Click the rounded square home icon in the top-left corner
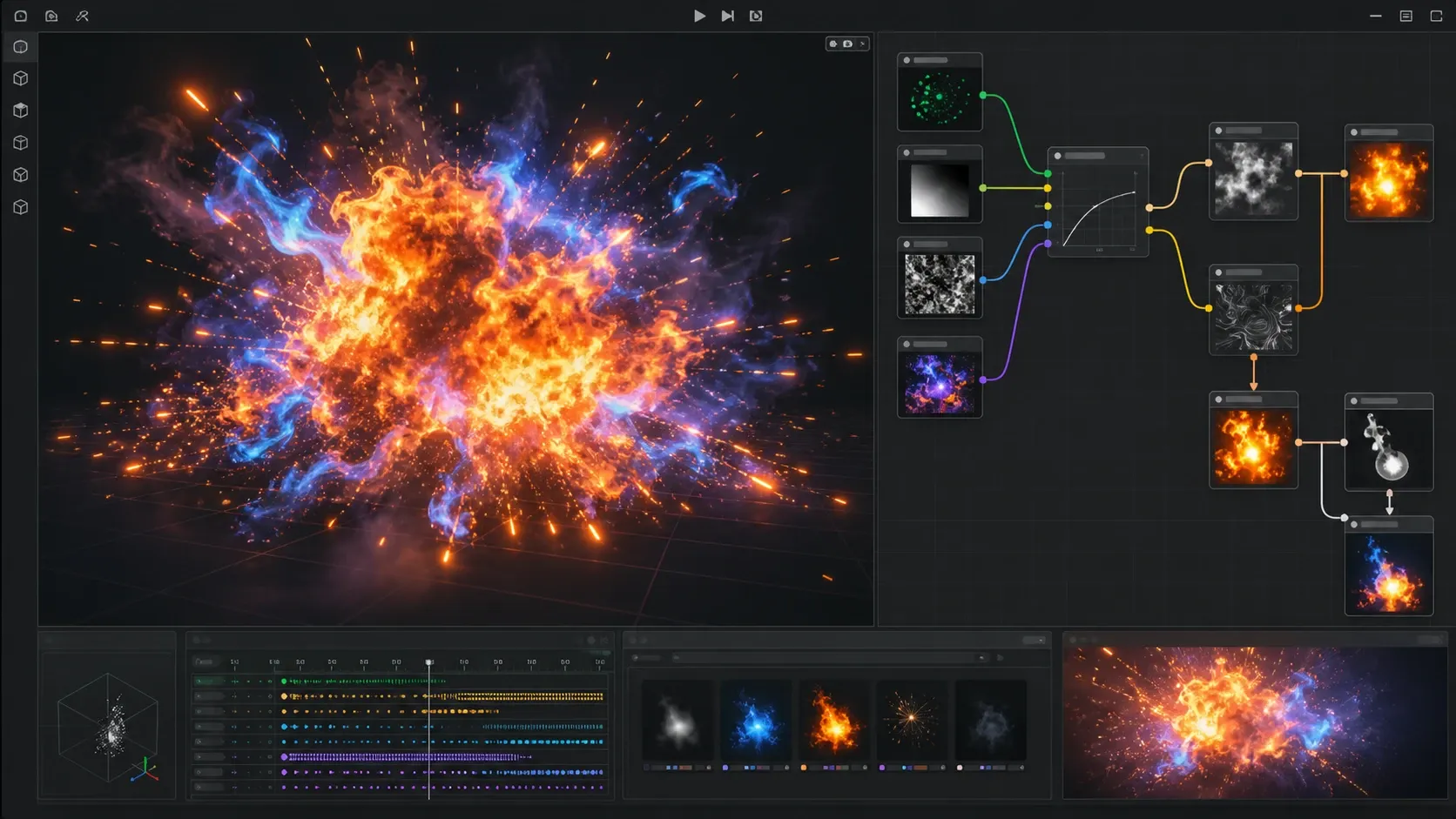 20,16
